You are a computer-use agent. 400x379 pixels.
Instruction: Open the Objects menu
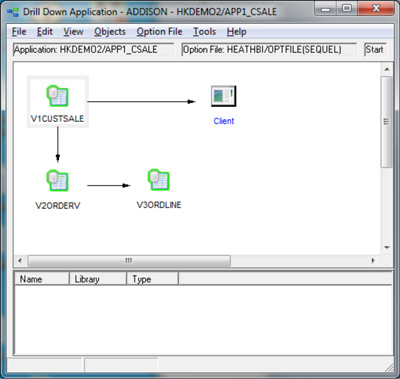(110, 32)
